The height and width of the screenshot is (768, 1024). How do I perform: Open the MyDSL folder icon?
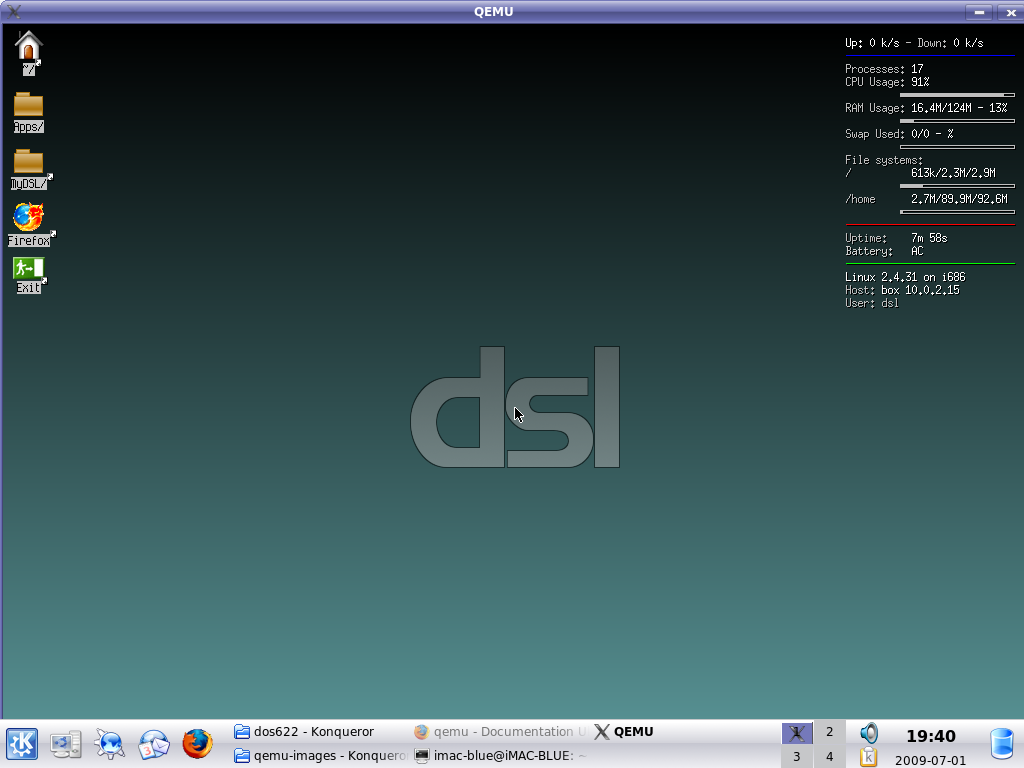(x=27, y=163)
